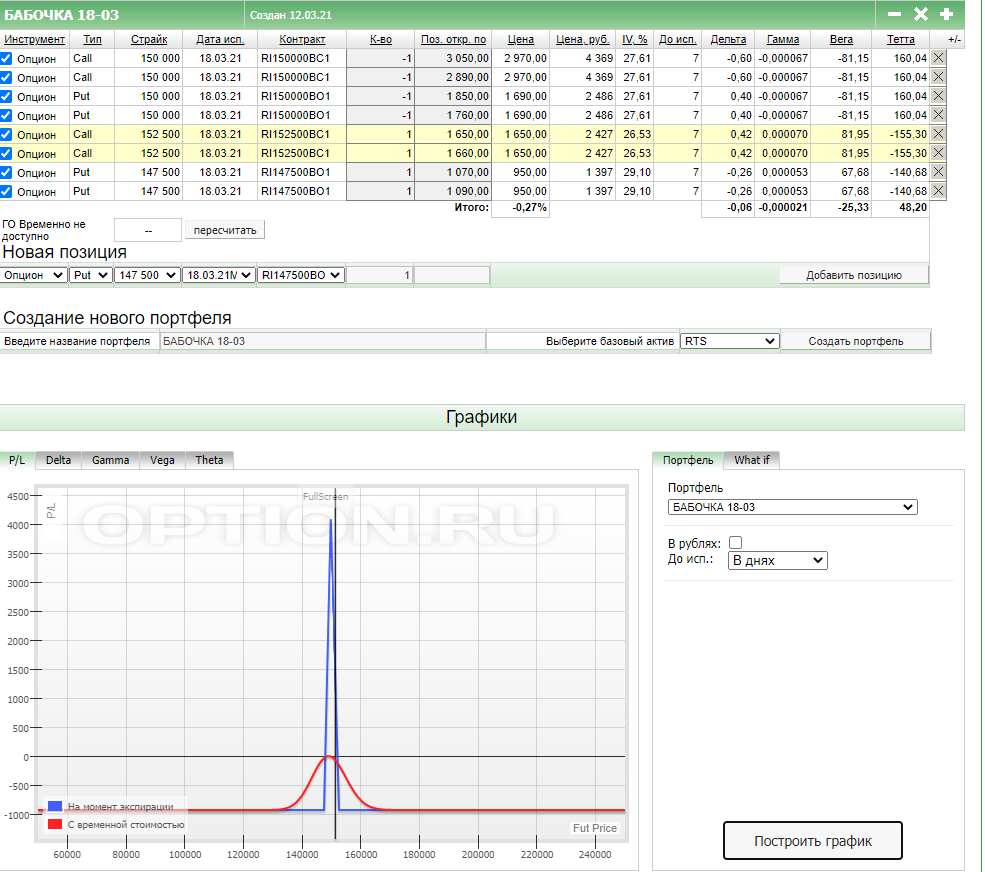Uncheck the first Call 150 000 option row

click(x=7, y=59)
